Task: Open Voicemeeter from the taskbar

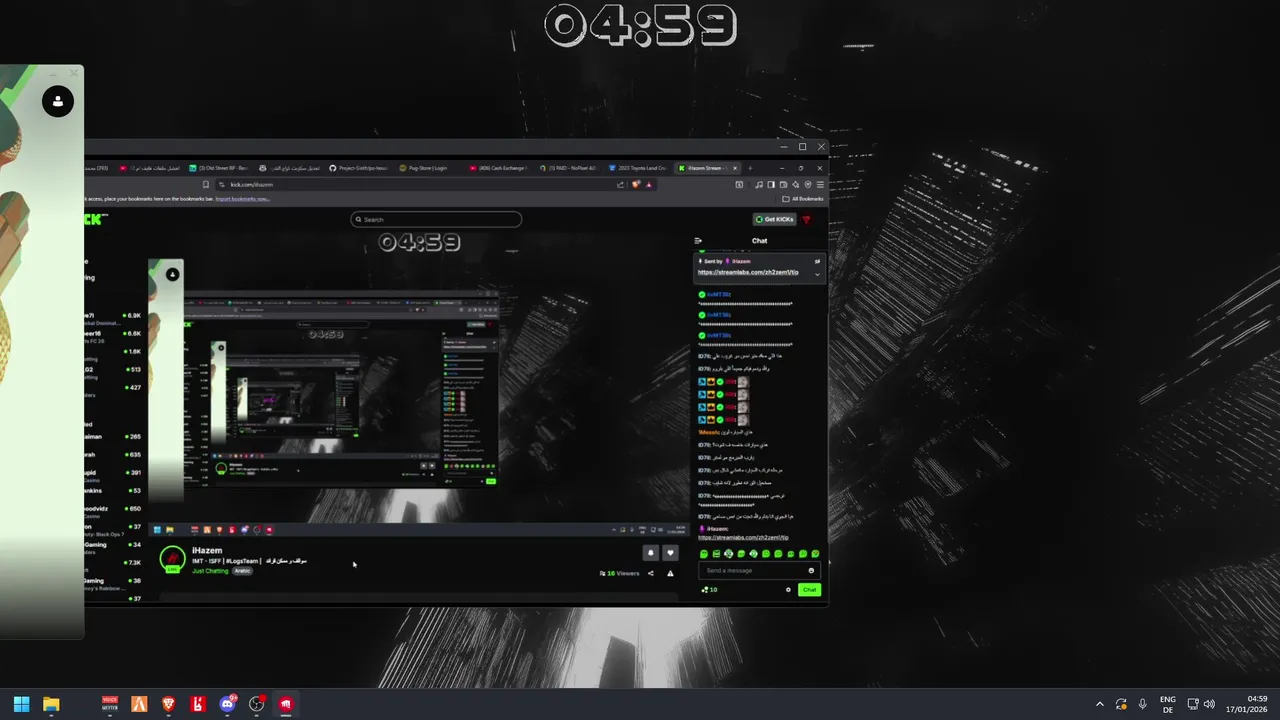Action: tap(110, 704)
